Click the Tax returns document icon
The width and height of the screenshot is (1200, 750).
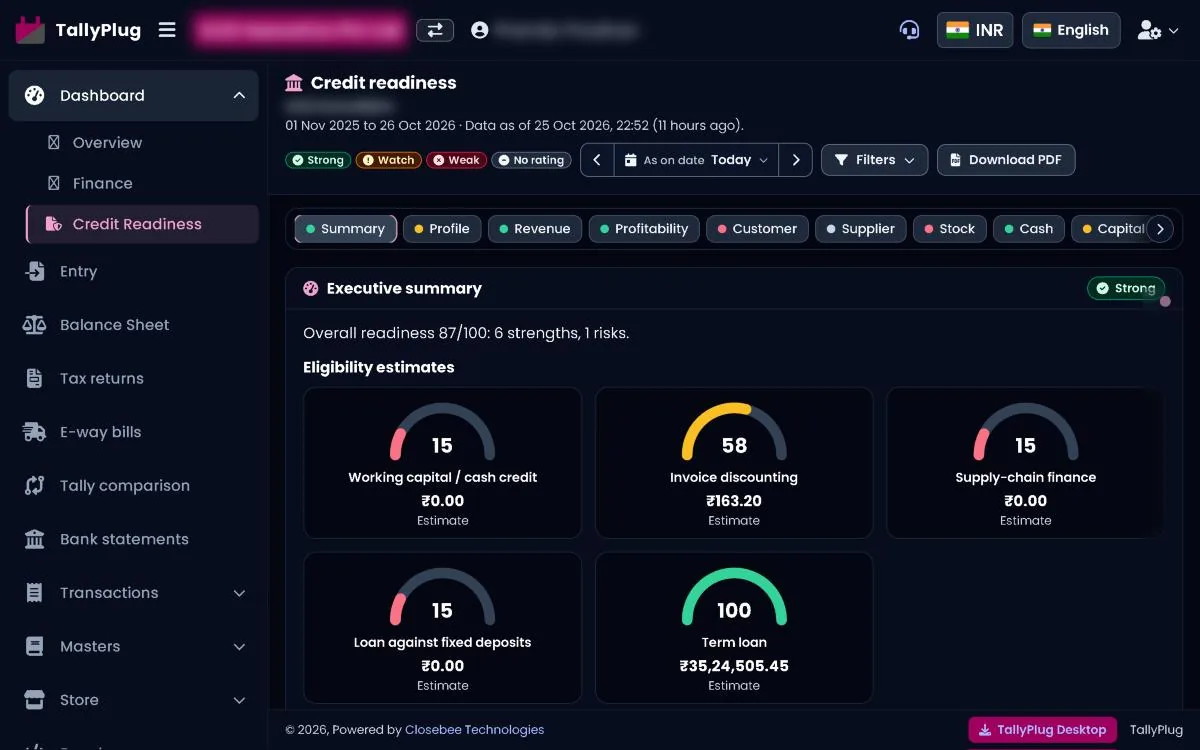coord(34,378)
